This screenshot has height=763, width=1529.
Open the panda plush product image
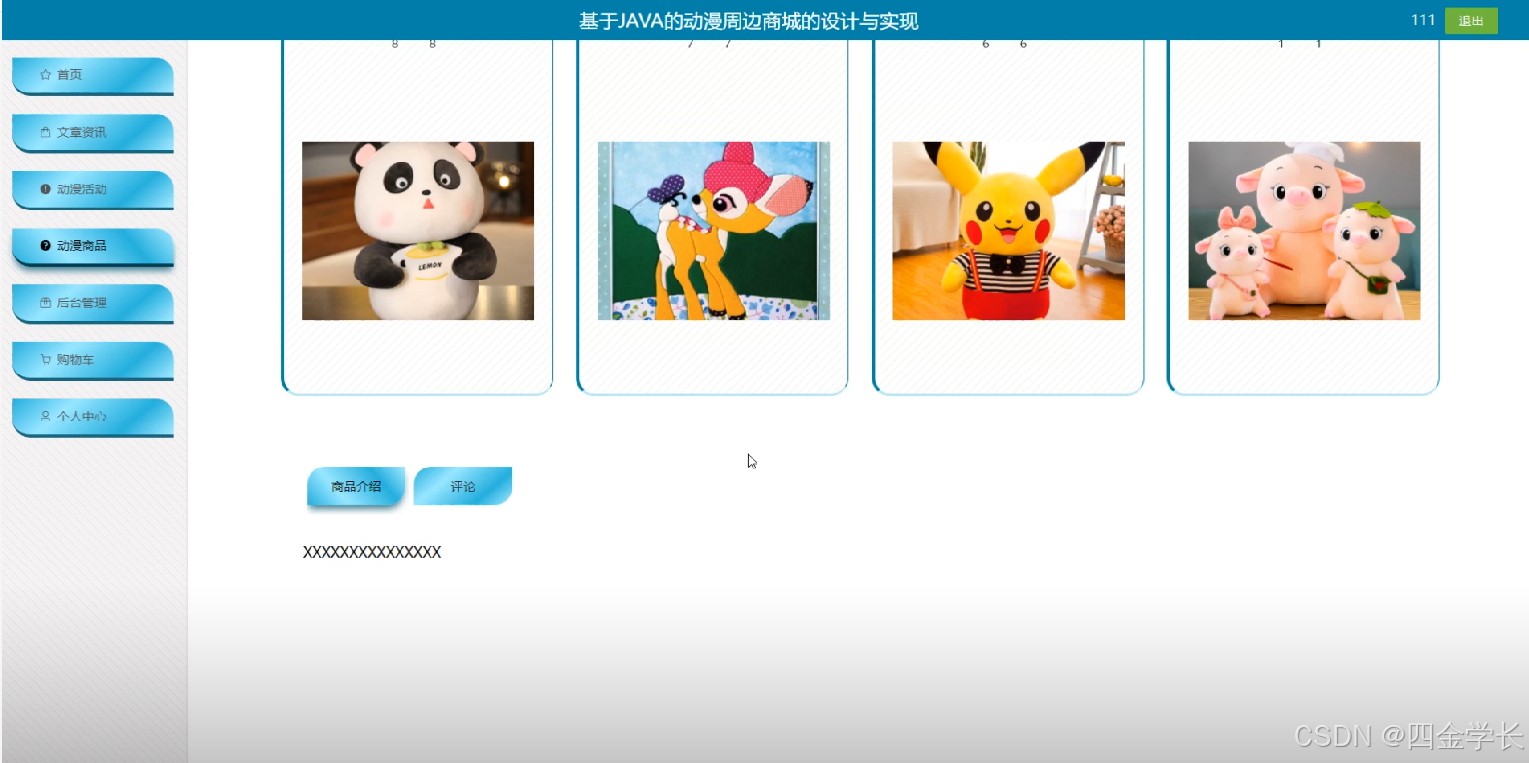(418, 231)
